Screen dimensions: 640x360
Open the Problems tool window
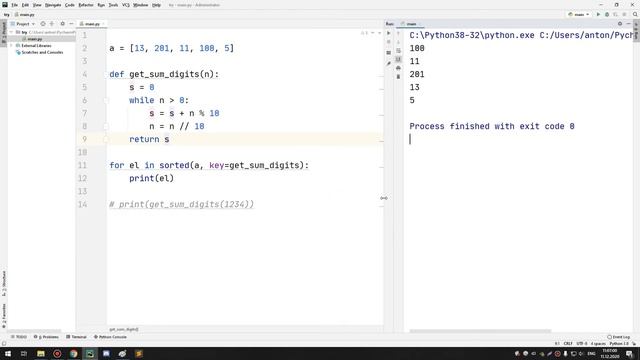tap(46, 337)
